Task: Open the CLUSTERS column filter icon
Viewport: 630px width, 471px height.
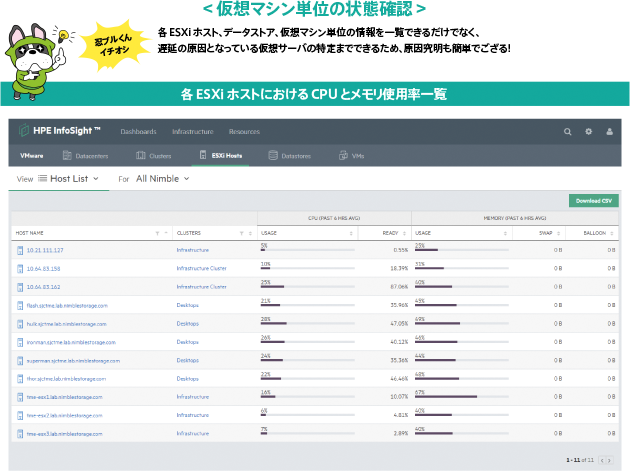Action: [241, 233]
